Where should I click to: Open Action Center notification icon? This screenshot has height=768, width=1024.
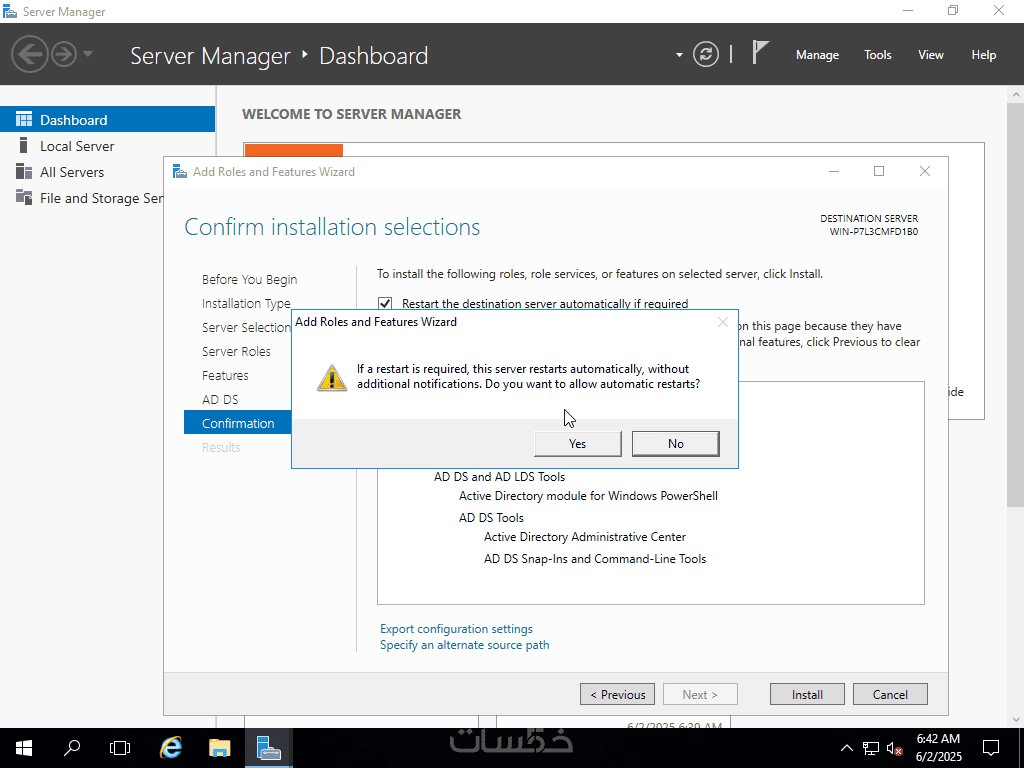click(x=991, y=748)
